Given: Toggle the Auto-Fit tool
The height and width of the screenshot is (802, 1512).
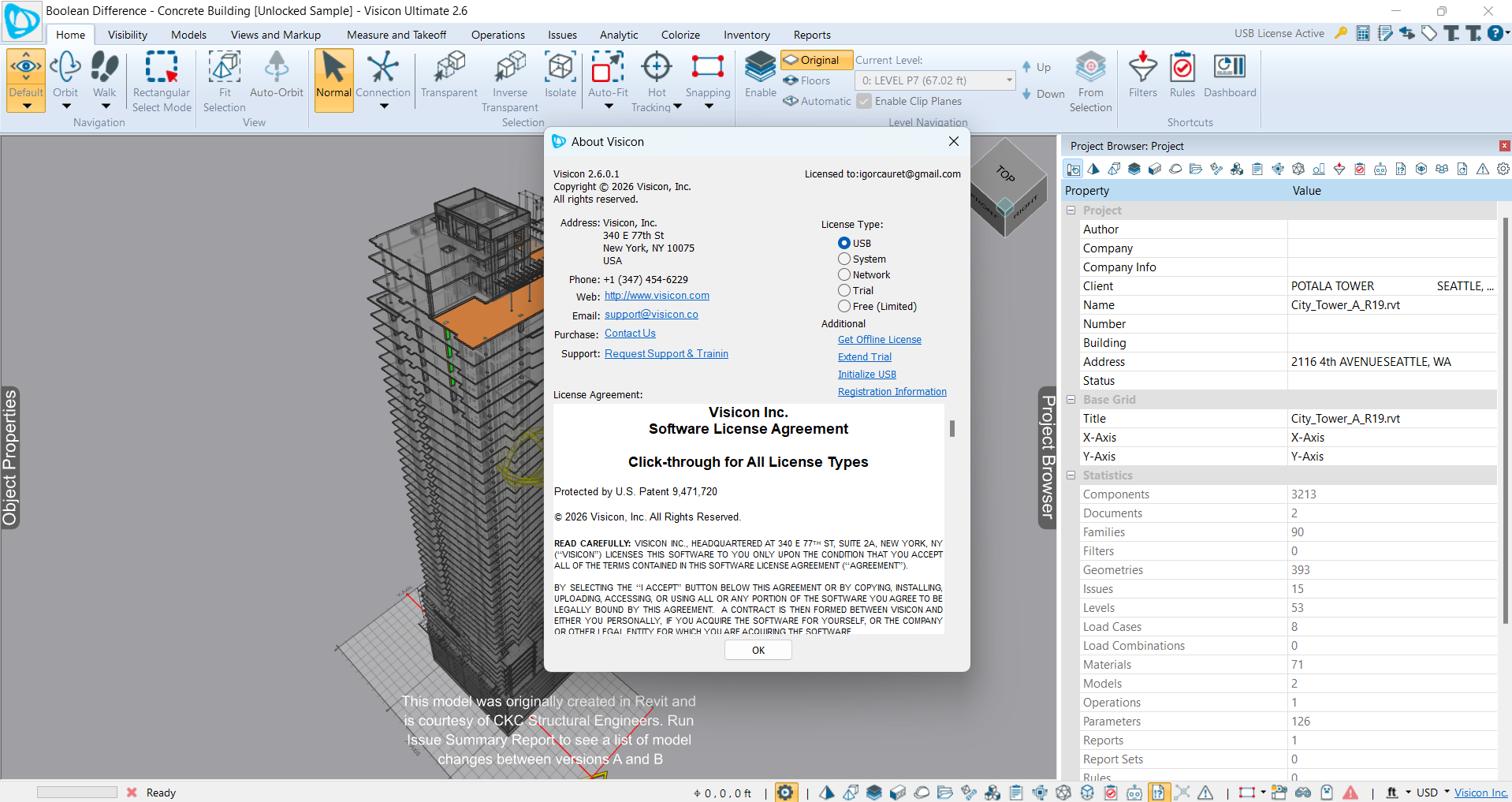Looking at the screenshot, I should (608, 74).
